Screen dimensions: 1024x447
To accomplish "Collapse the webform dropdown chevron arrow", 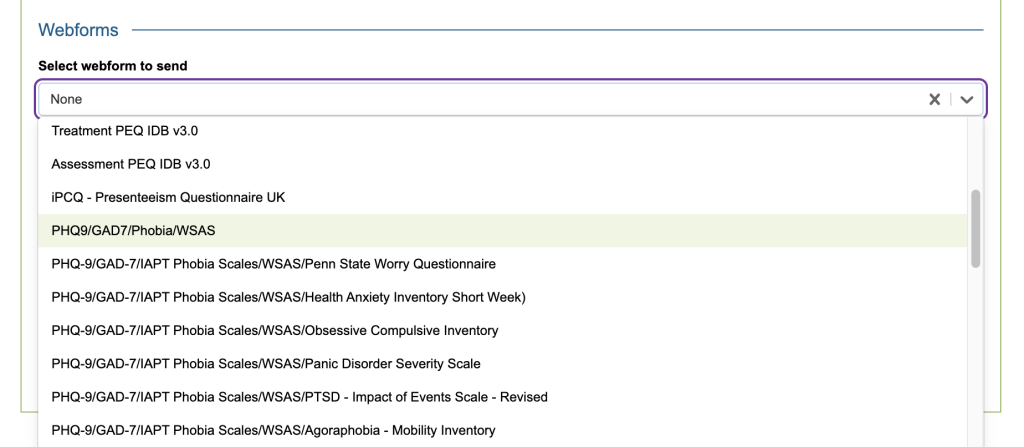I will click(966, 100).
